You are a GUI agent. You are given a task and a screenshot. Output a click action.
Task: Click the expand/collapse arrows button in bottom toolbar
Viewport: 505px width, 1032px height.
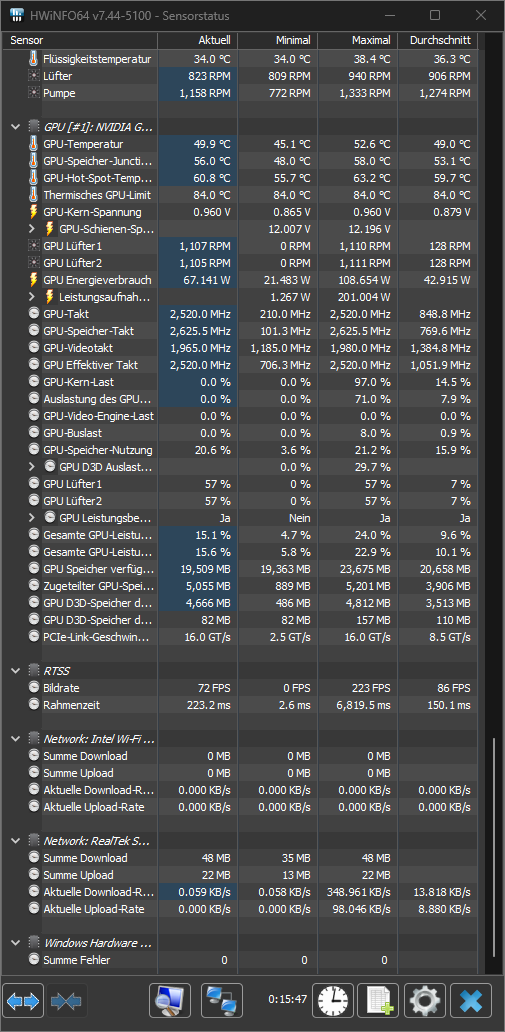point(24,1001)
